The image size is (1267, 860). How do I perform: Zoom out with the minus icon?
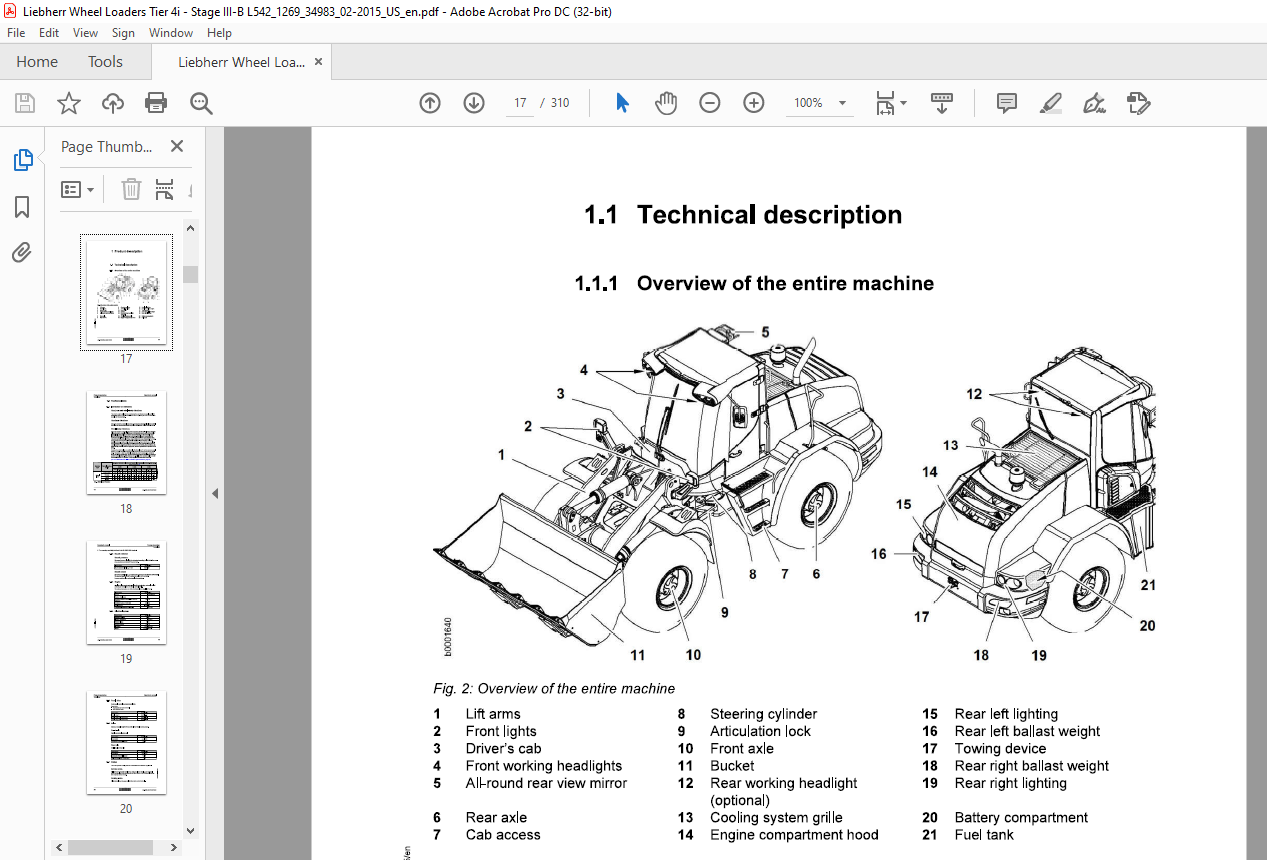pyautogui.click(x=710, y=103)
